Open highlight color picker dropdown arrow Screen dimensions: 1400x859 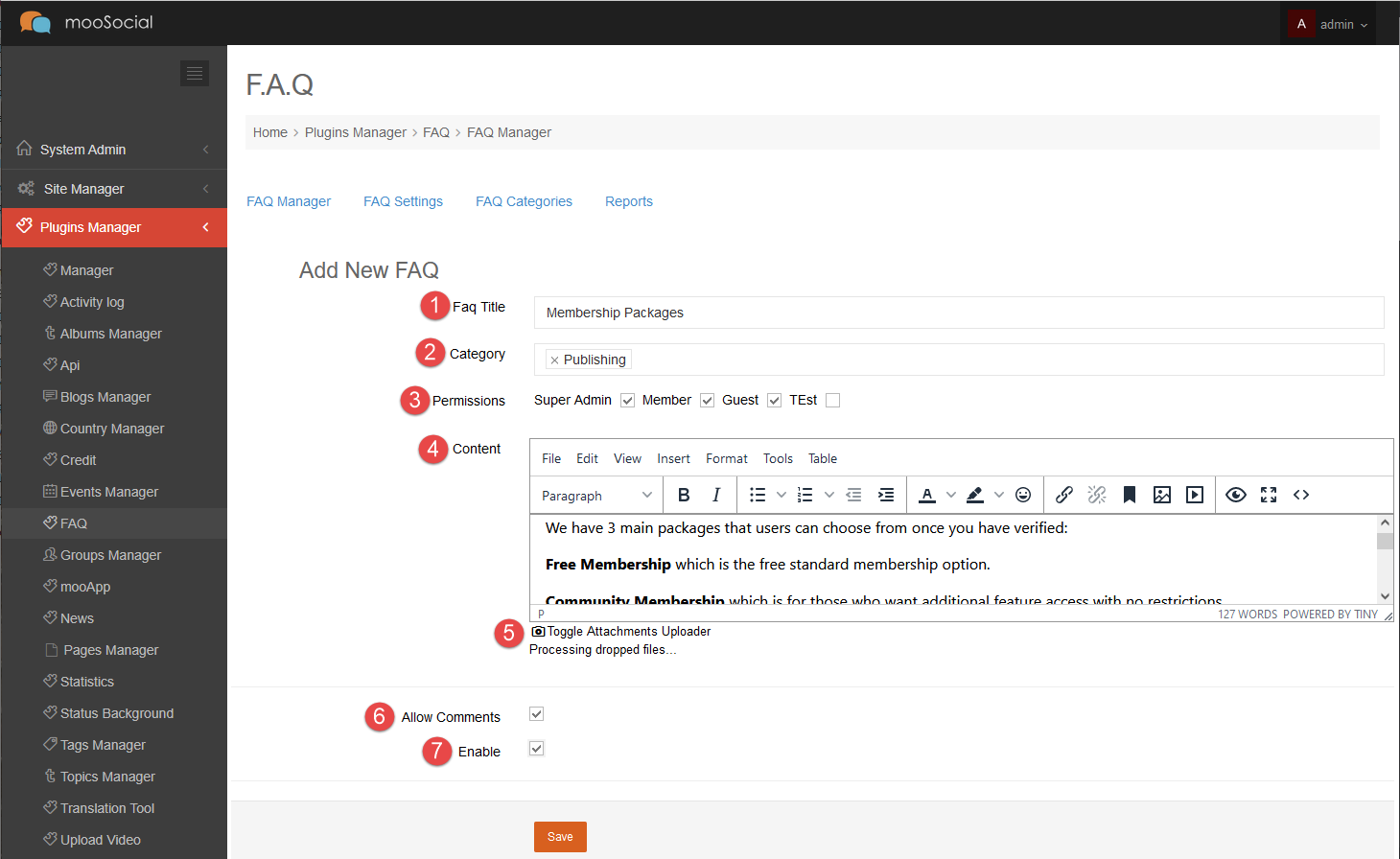coord(999,495)
